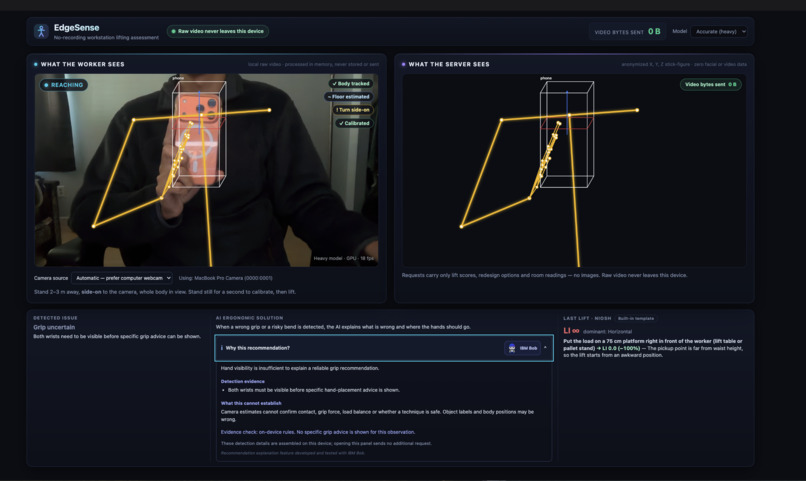806x481 pixels.
Task: Click the 'DETECTED ISSUE' label
Action: tap(55, 318)
